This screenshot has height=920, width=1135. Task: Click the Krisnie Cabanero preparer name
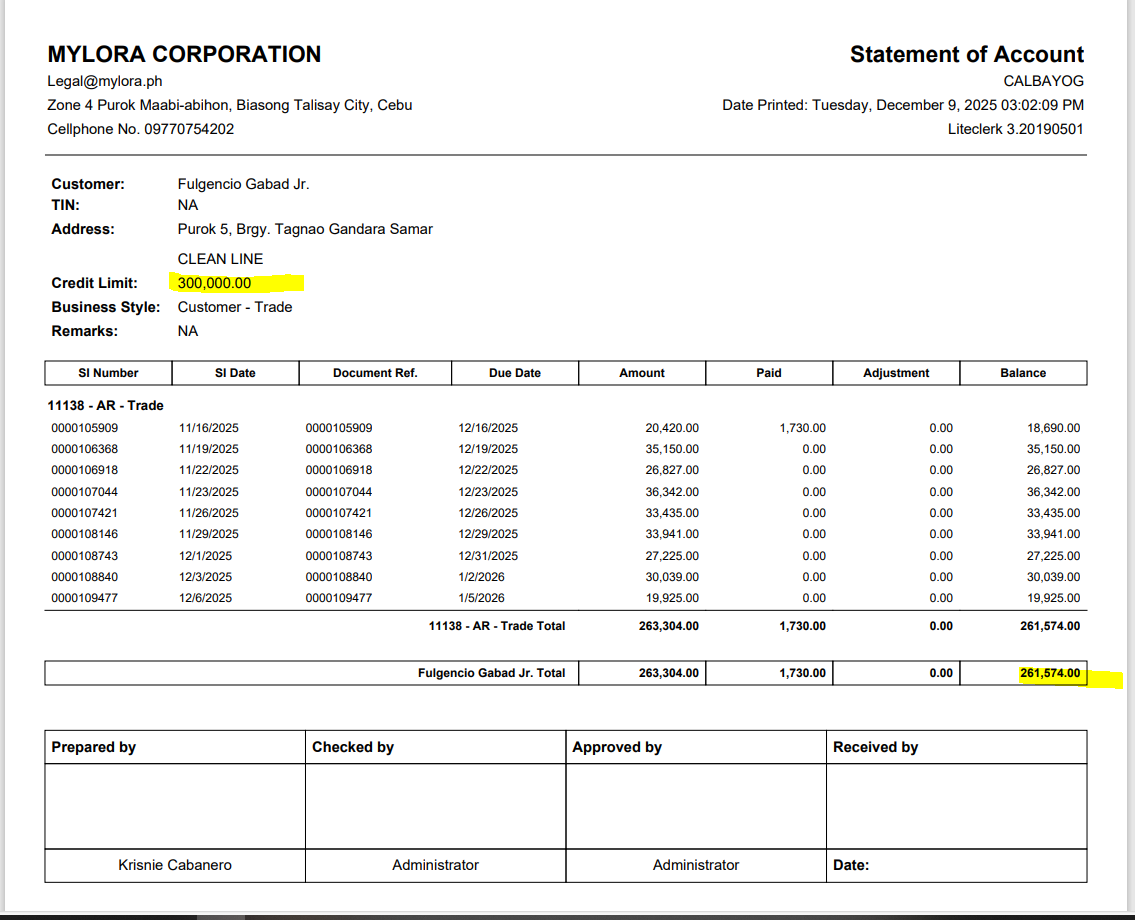pyautogui.click(x=175, y=865)
